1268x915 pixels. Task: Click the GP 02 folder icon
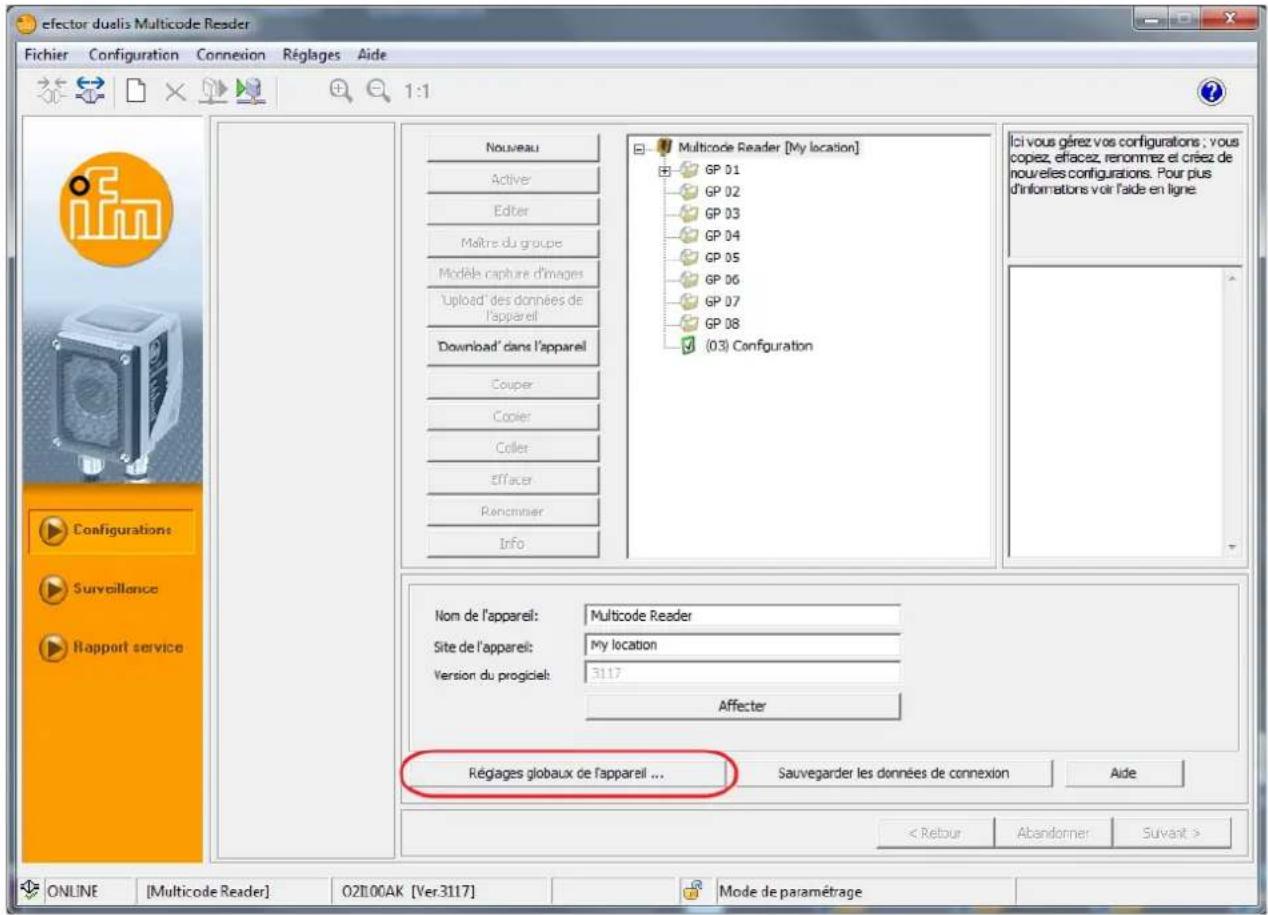click(688, 191)
